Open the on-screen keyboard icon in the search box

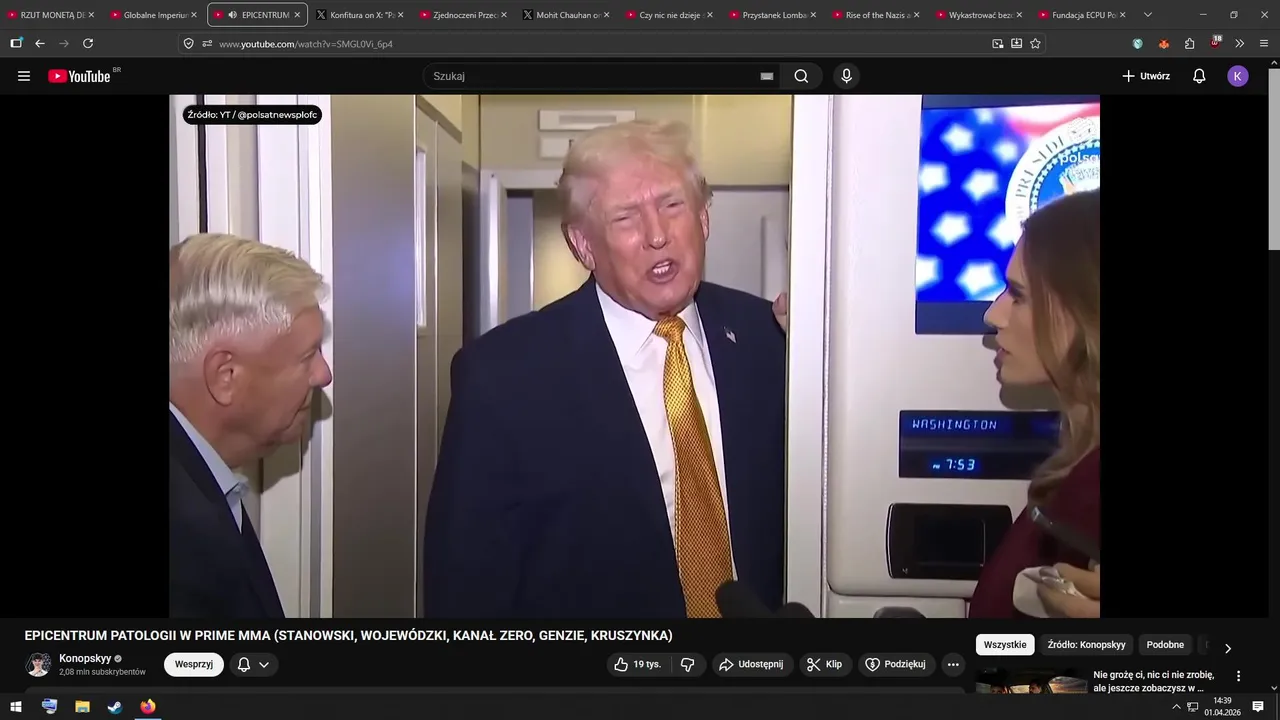(x=767, y=76)
